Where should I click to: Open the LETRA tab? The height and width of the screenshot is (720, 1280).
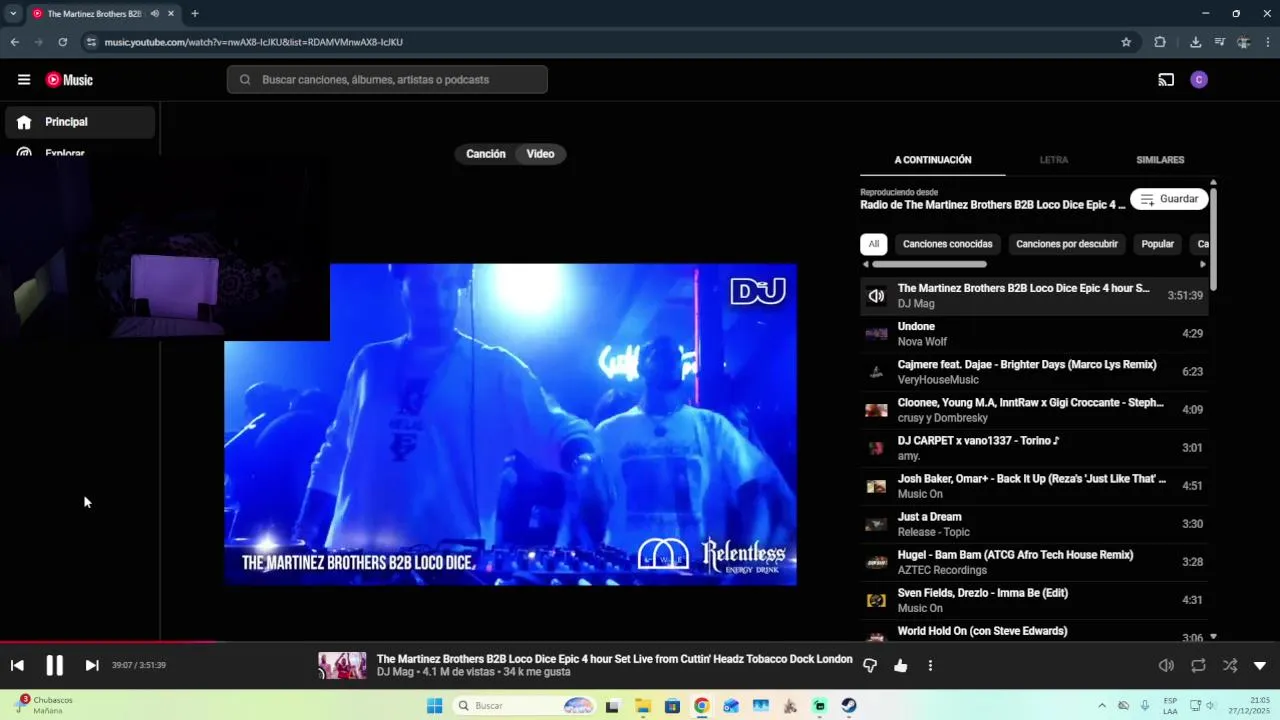[1054, 160]
